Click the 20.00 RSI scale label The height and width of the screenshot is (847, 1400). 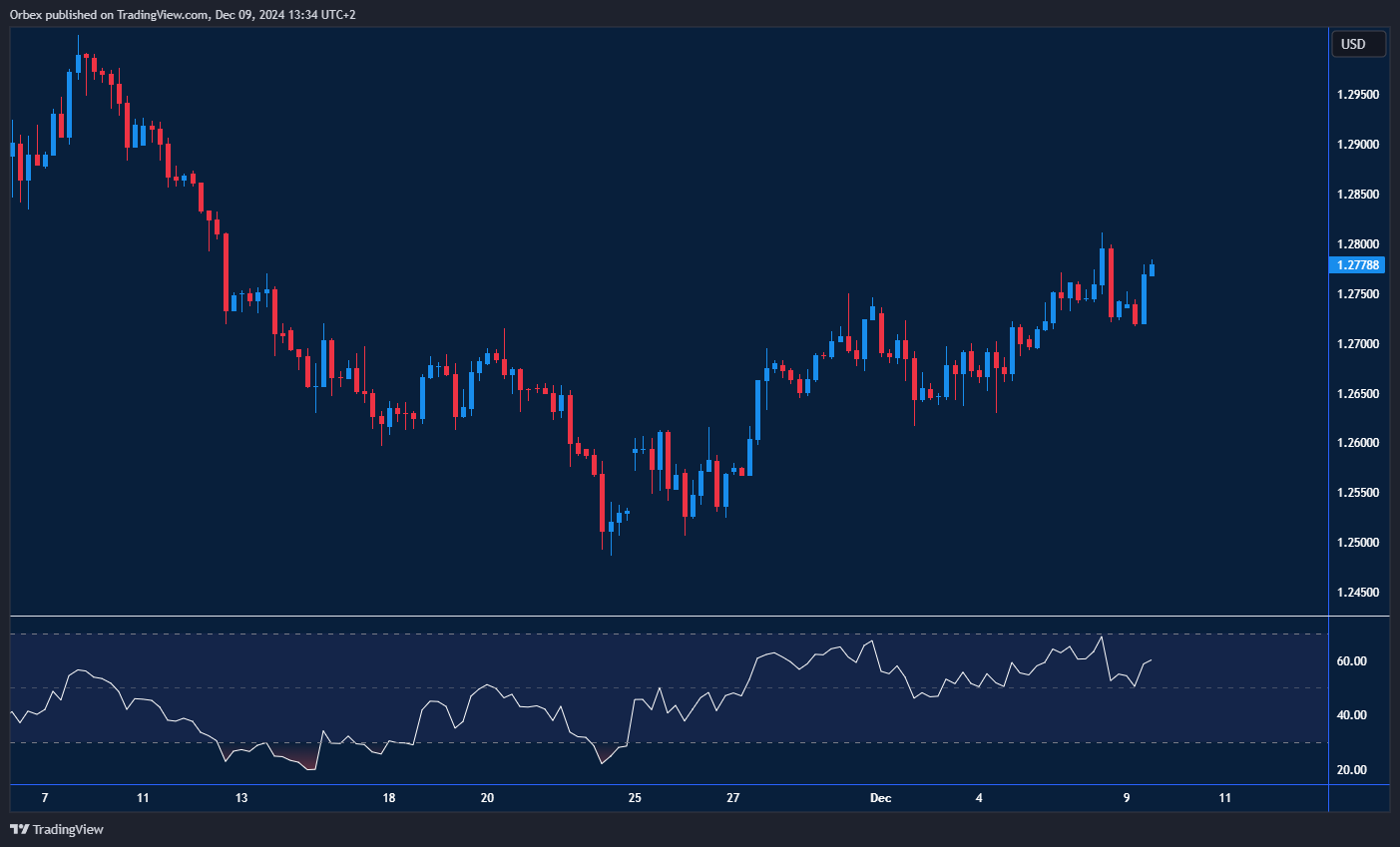[x=1351, y=770]
